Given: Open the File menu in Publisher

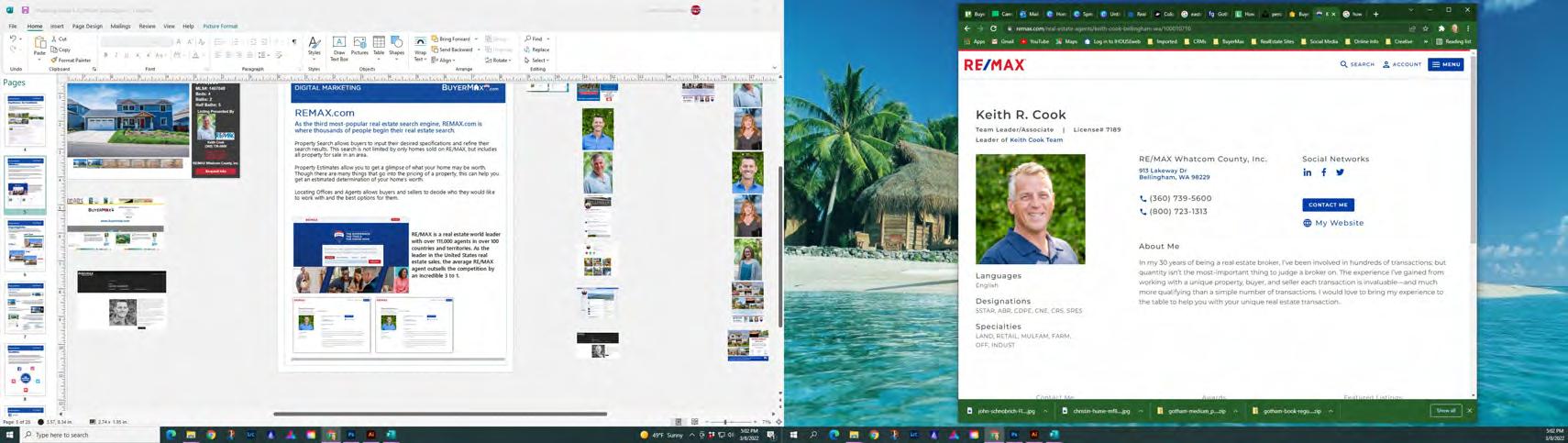Looking at the screenshot, I should pyautogui.click(x=13, y=27).
